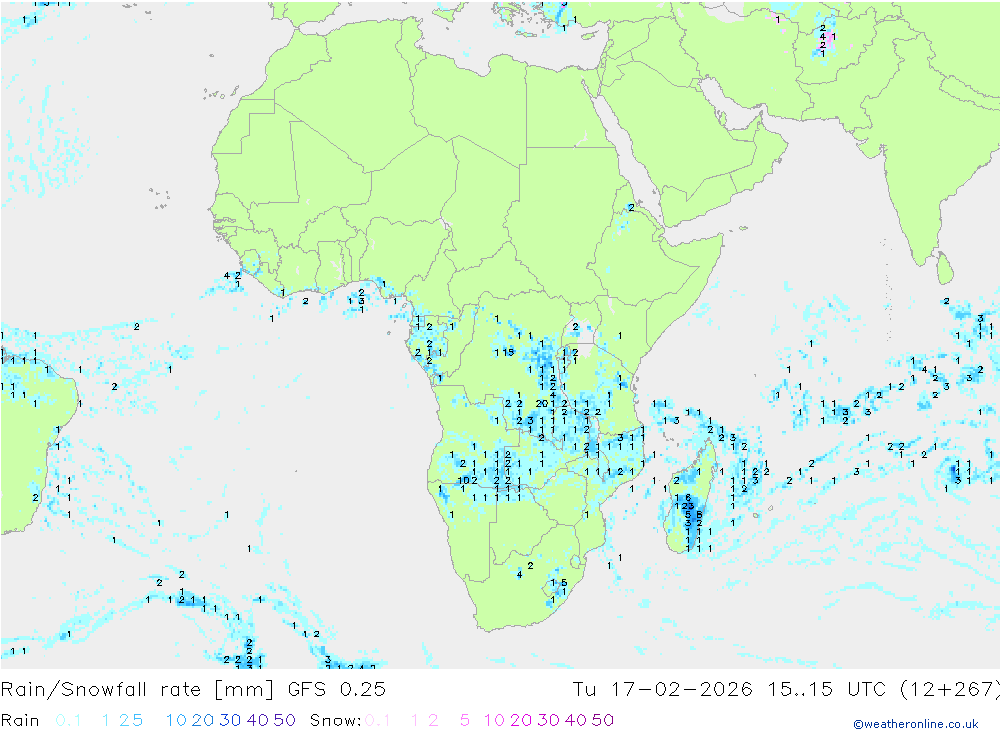1000x733 pixels.
Task: Pick the Rain legend 40 value
Action: (x=258, y=720)
